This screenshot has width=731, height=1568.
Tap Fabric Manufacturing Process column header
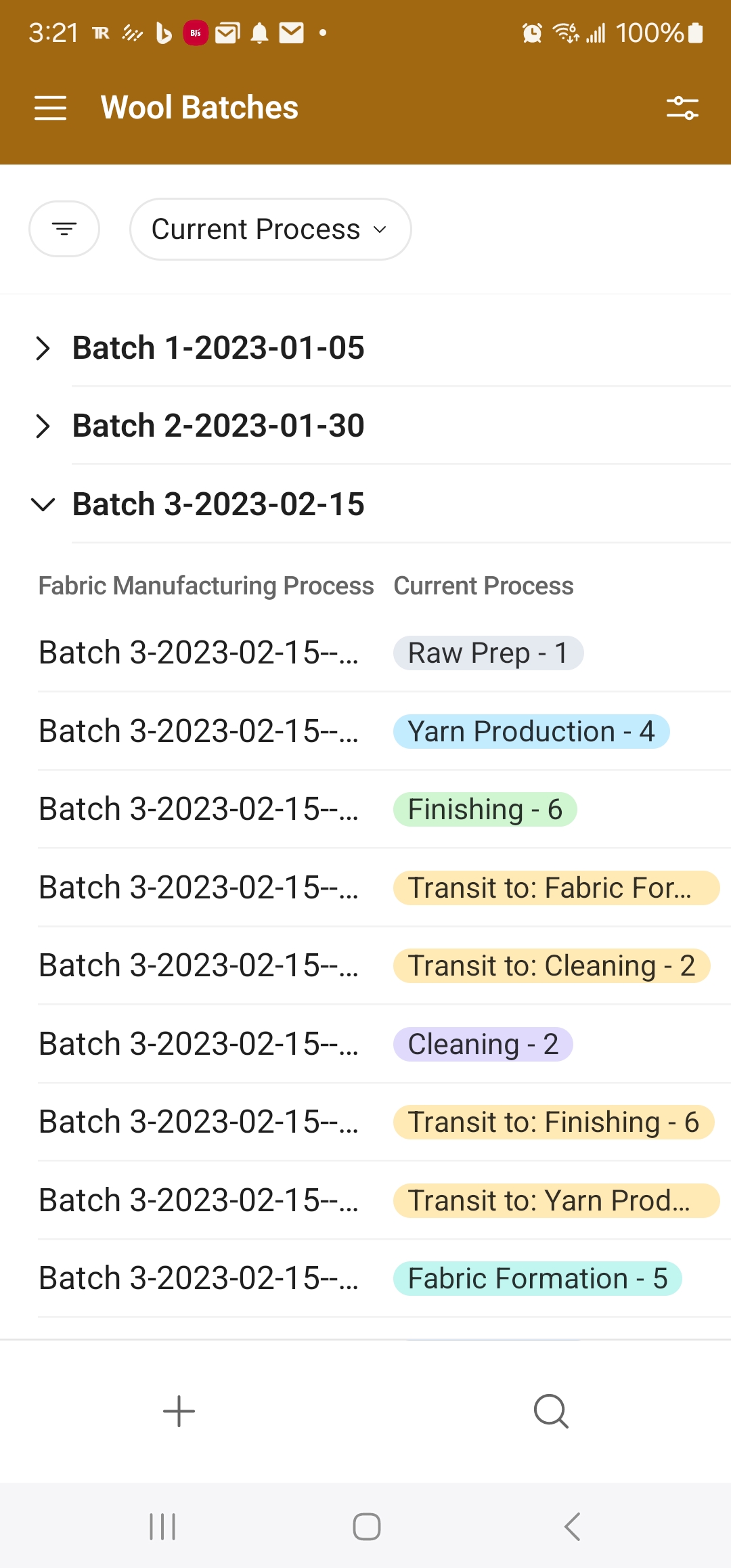tap(206, 586)
